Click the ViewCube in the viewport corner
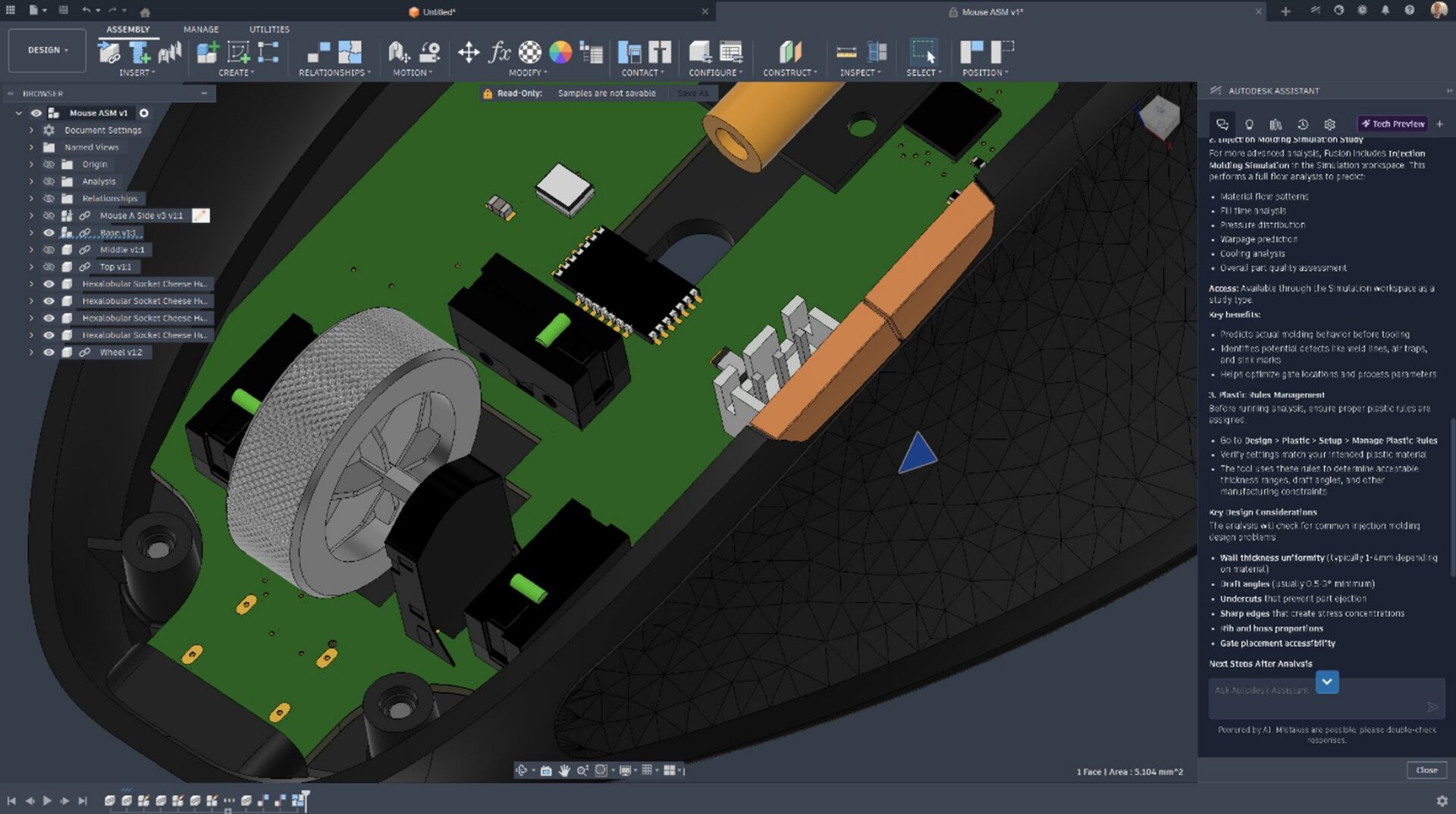 tap(1159, 116)
